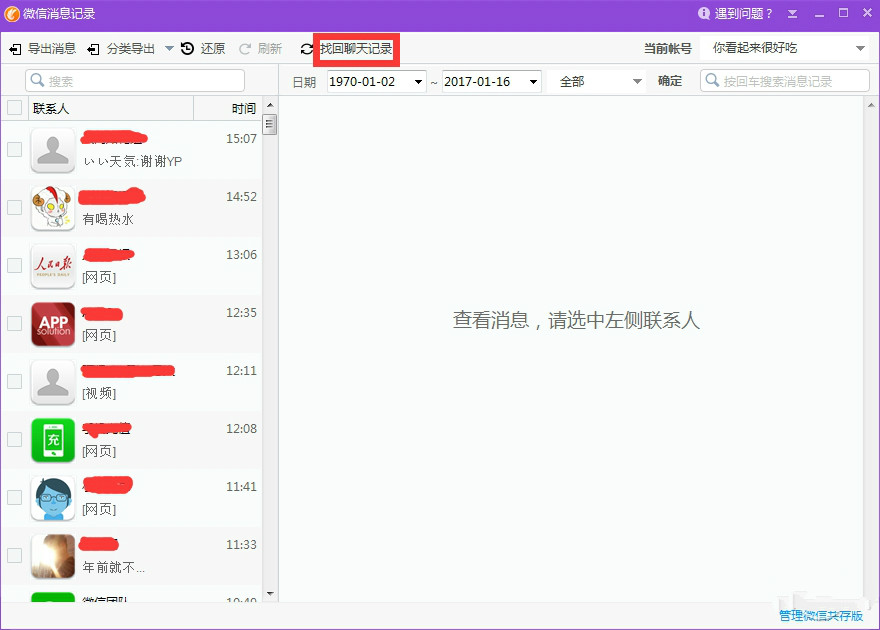Check the box beside the APP Solution contact
The height and width of the screenshot is (630, 880).
click(14, 325)
